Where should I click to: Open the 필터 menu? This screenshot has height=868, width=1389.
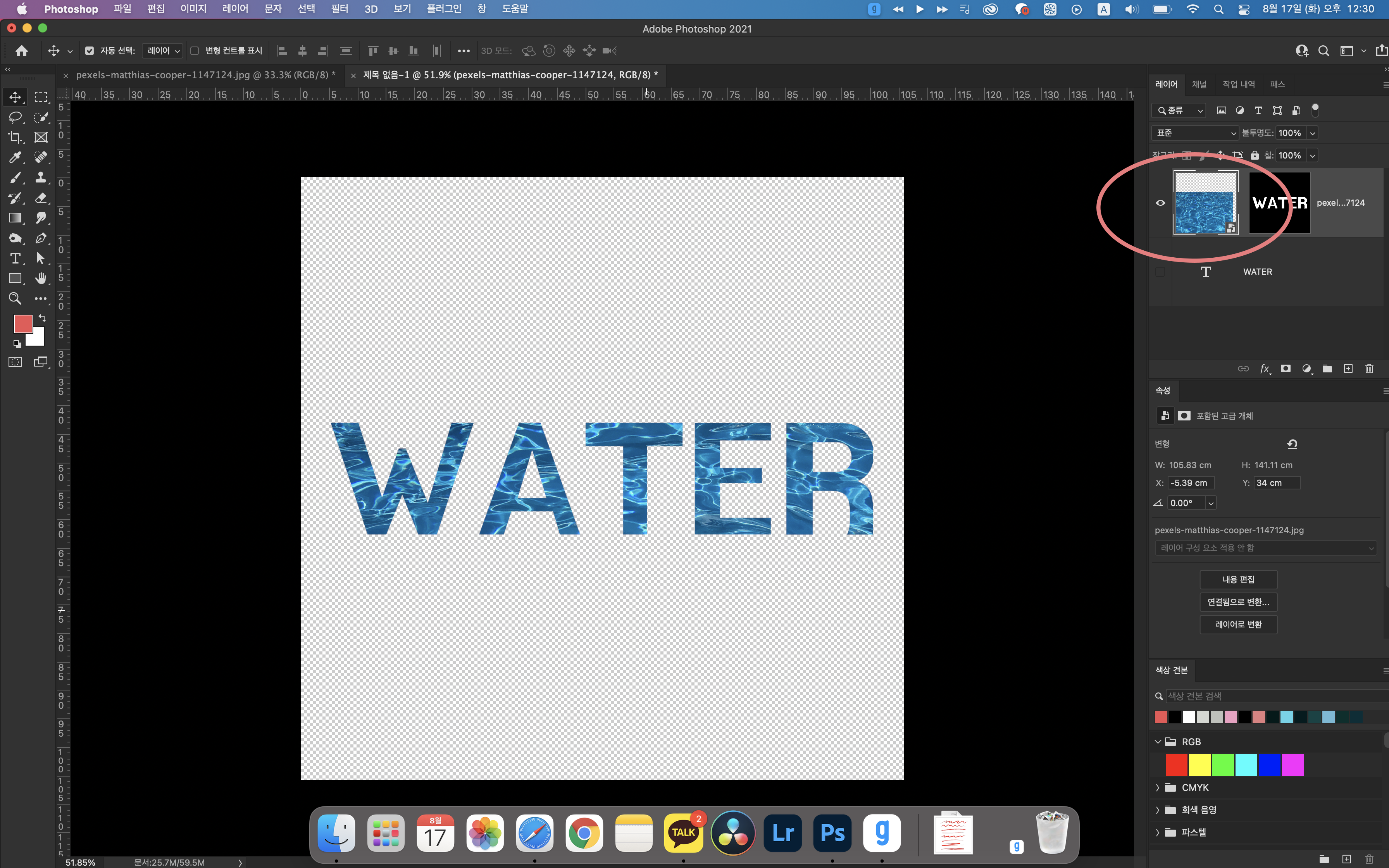[339, 9]
